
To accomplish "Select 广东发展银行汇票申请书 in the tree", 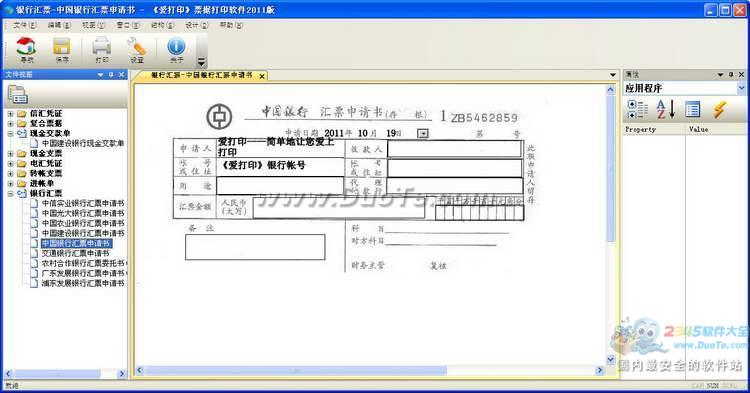I will (x=83, y=273).
